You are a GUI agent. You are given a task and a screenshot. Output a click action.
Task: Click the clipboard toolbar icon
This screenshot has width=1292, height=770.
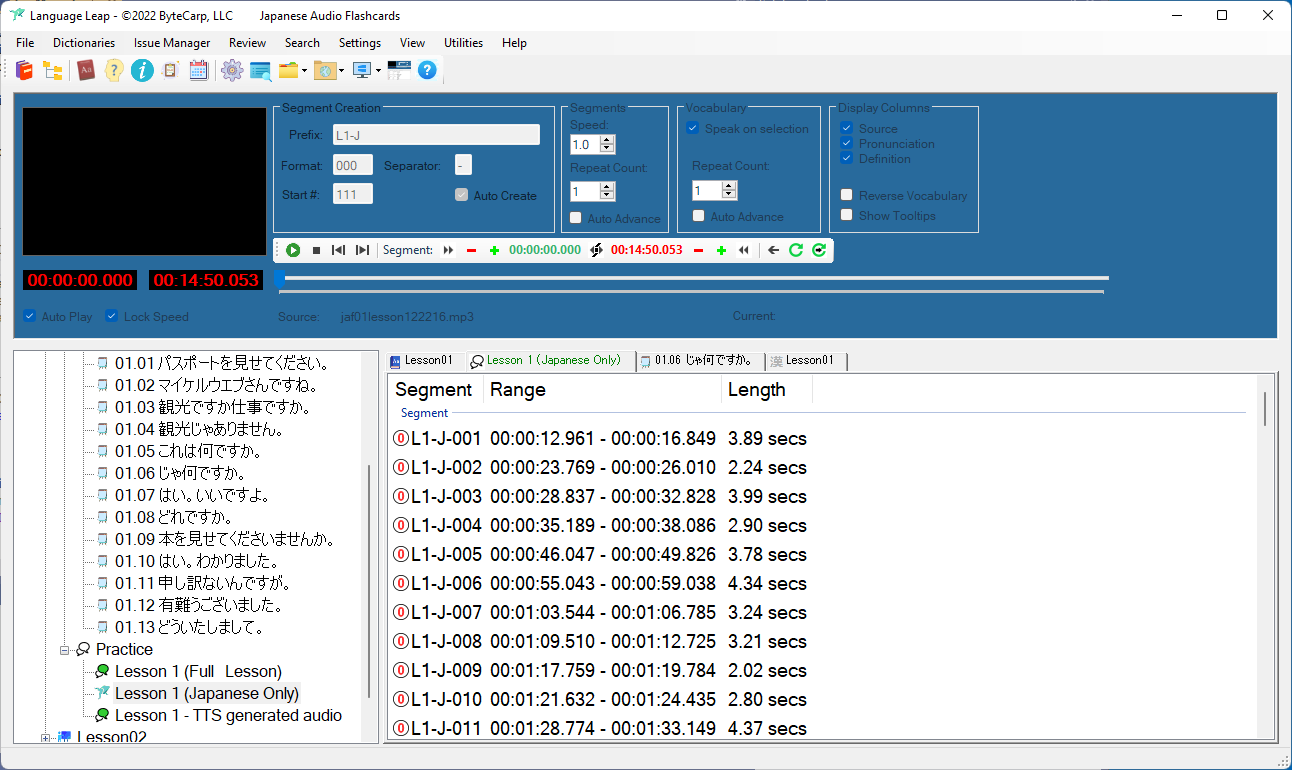coord(170,70)
